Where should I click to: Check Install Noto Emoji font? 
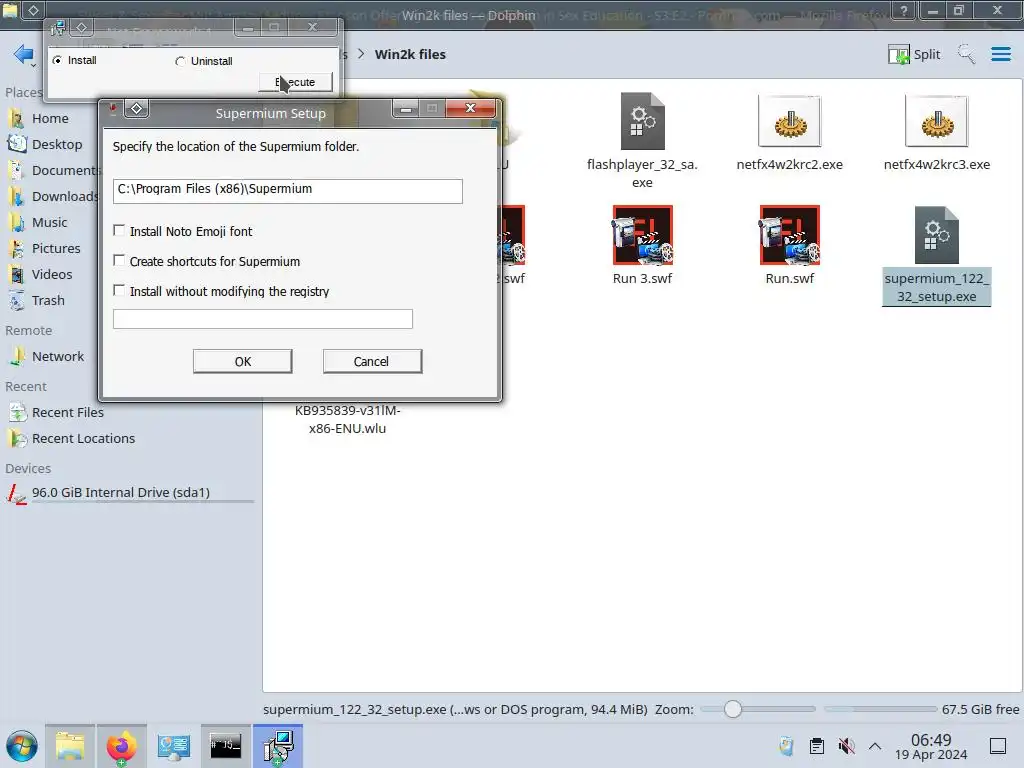(x=119, y=231)
